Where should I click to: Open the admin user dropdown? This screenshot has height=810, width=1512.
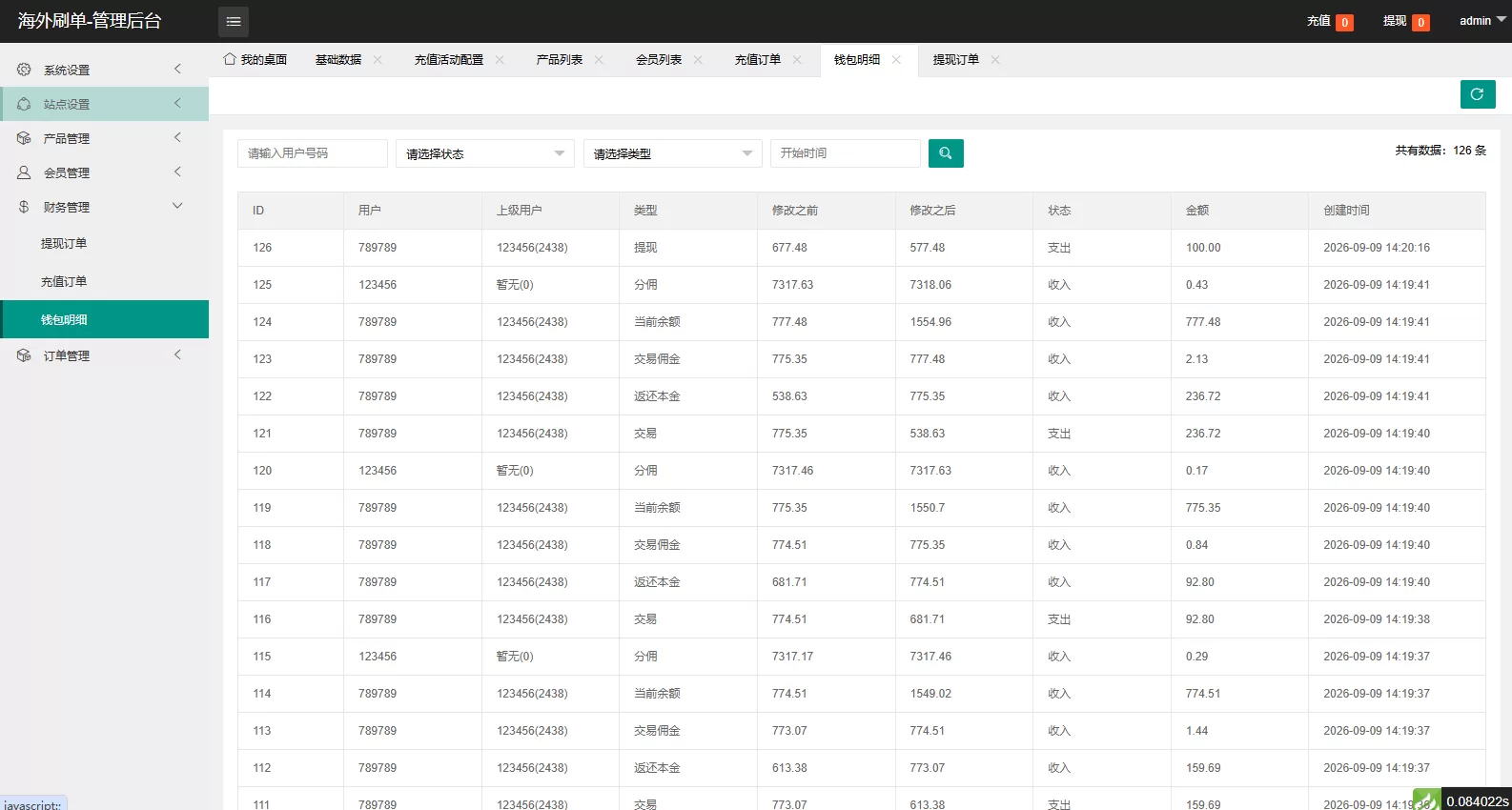tap(1482, 21)
